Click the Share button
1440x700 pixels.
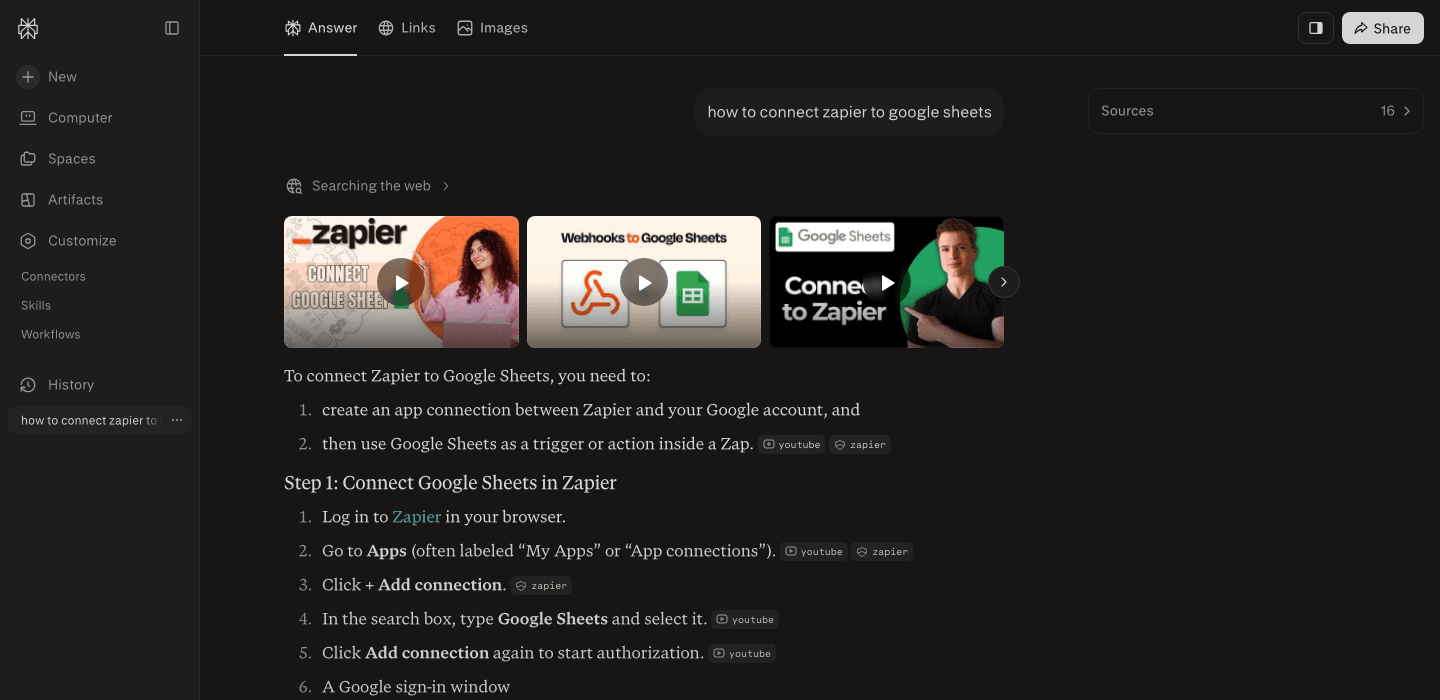point(1383,28)
